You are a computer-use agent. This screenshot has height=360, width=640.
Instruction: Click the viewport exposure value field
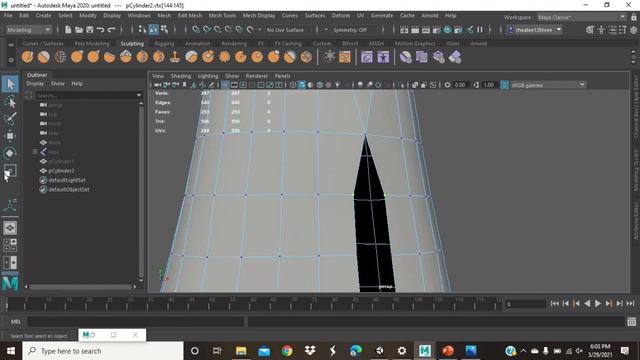click(x=460, y=85)
